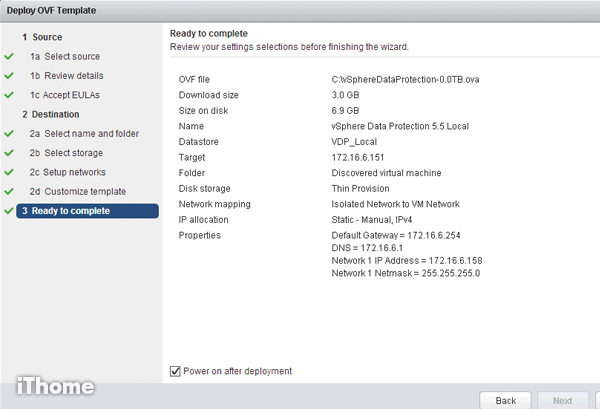Screen dimensions: 600x409
Task: Click the checkmark icon next to Accept EULAs
Action: (9, 95)
